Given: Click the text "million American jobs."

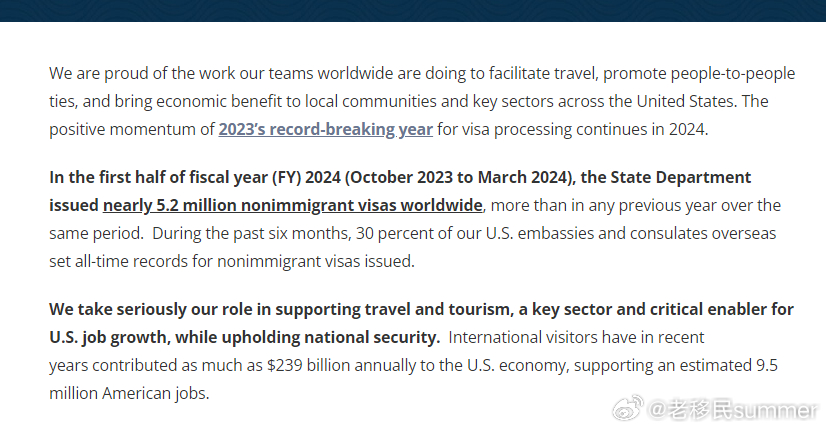Looking at the screenshot, I should pyautogui.click(x=129, y=394).
